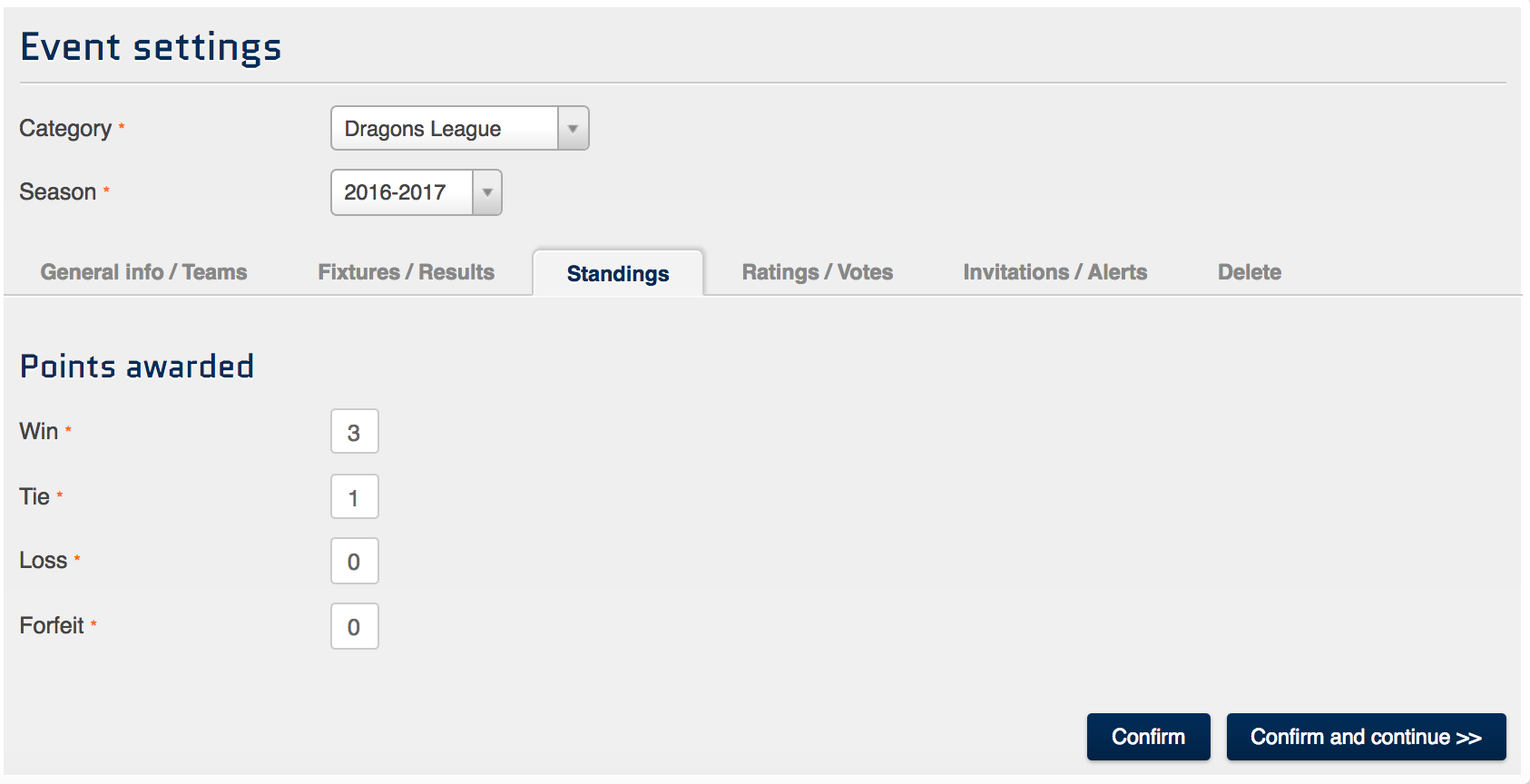Switch to General info / Teams tab
Viewport: 1530px width, 784px height.
tap(143, 272)
